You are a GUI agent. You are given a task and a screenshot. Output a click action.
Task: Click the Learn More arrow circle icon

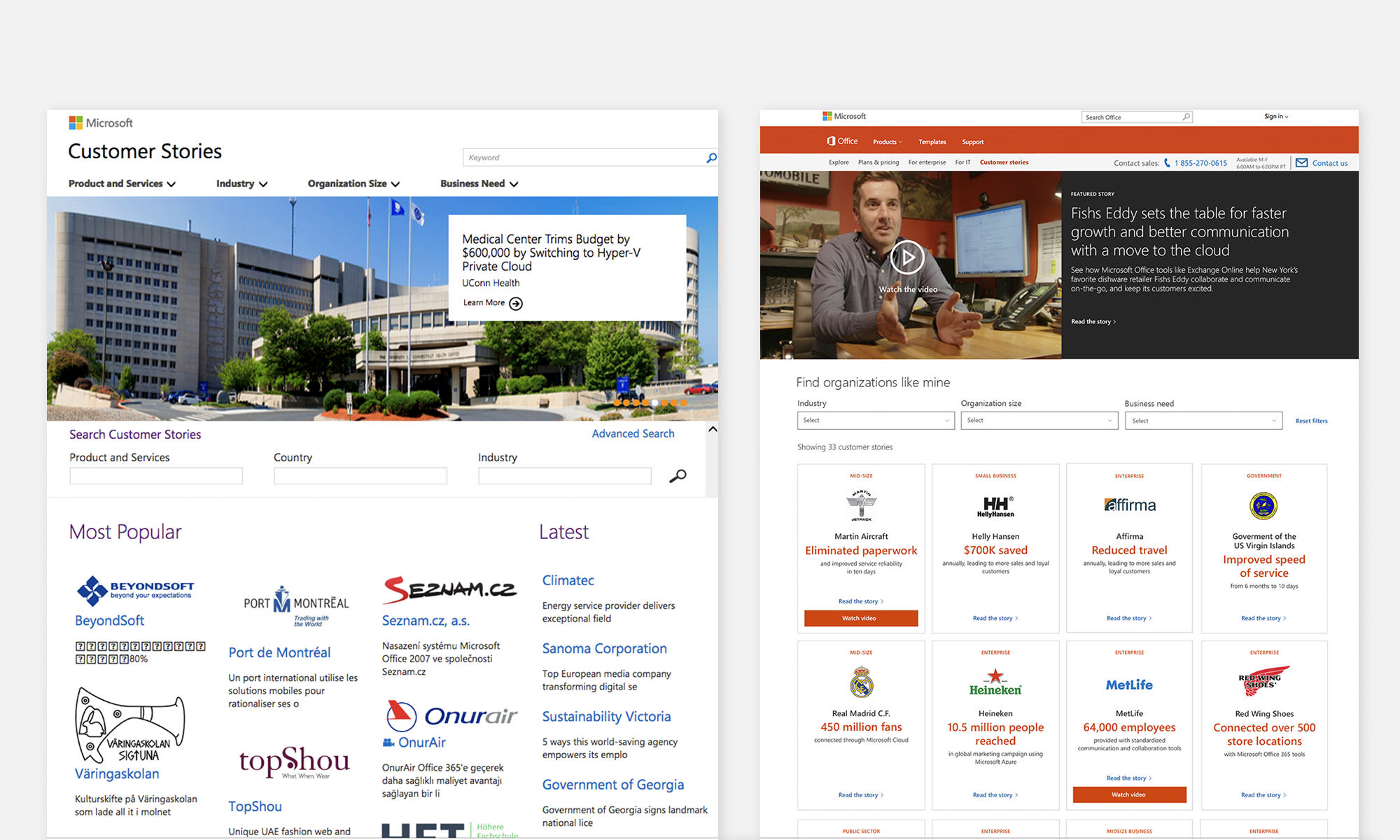tap(516, 303)
